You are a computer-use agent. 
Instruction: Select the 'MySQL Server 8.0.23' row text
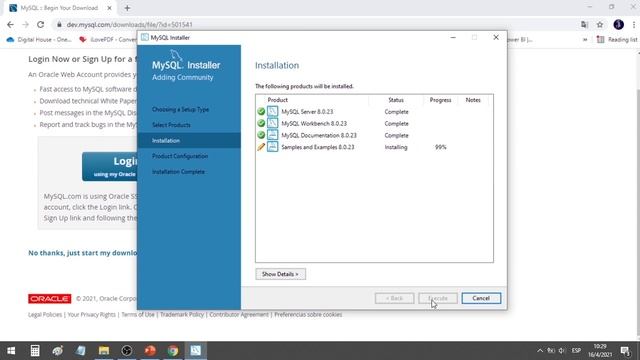click(307, 111)
